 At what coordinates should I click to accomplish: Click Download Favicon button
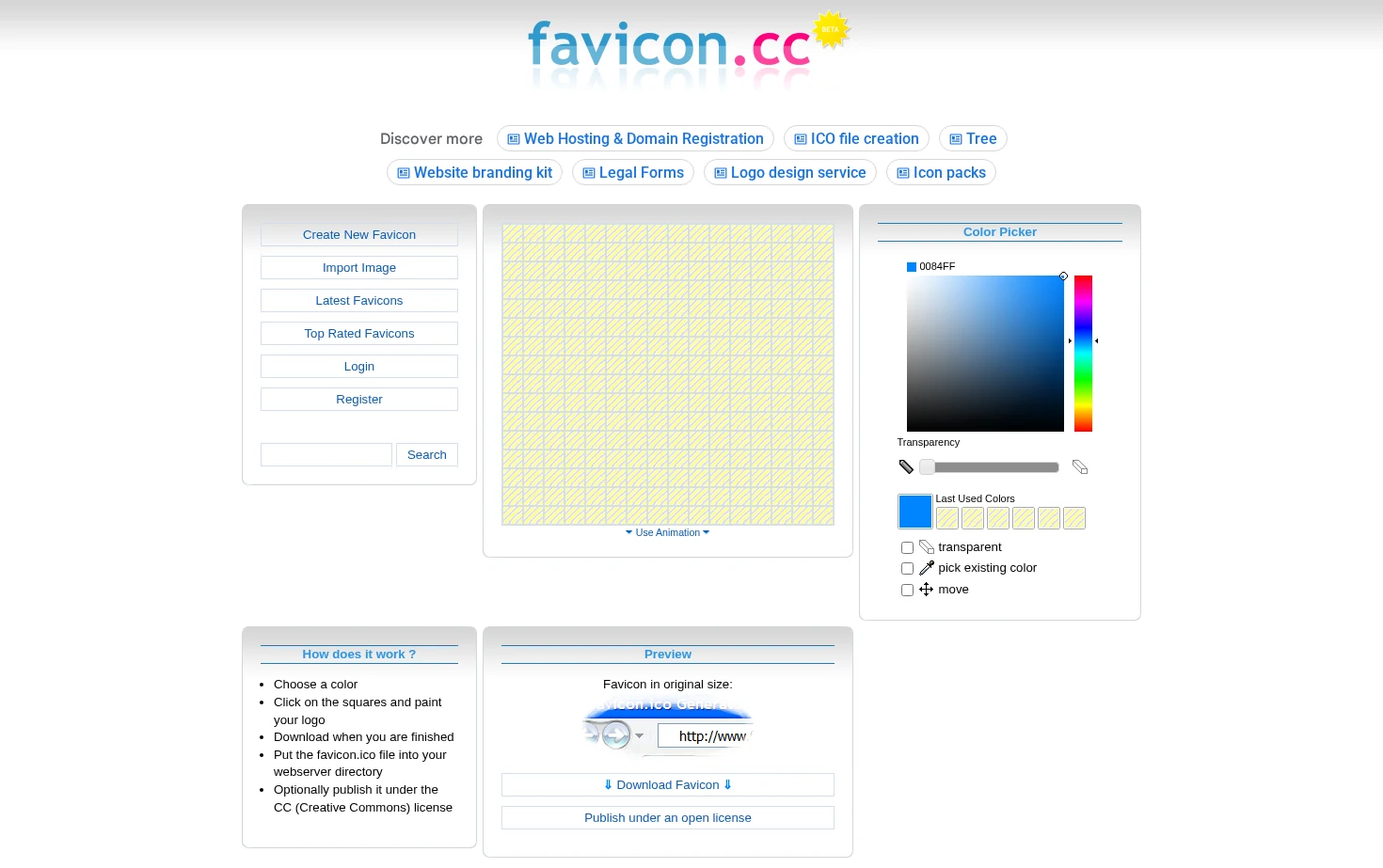pyautogui.click(x=668, y=785)
